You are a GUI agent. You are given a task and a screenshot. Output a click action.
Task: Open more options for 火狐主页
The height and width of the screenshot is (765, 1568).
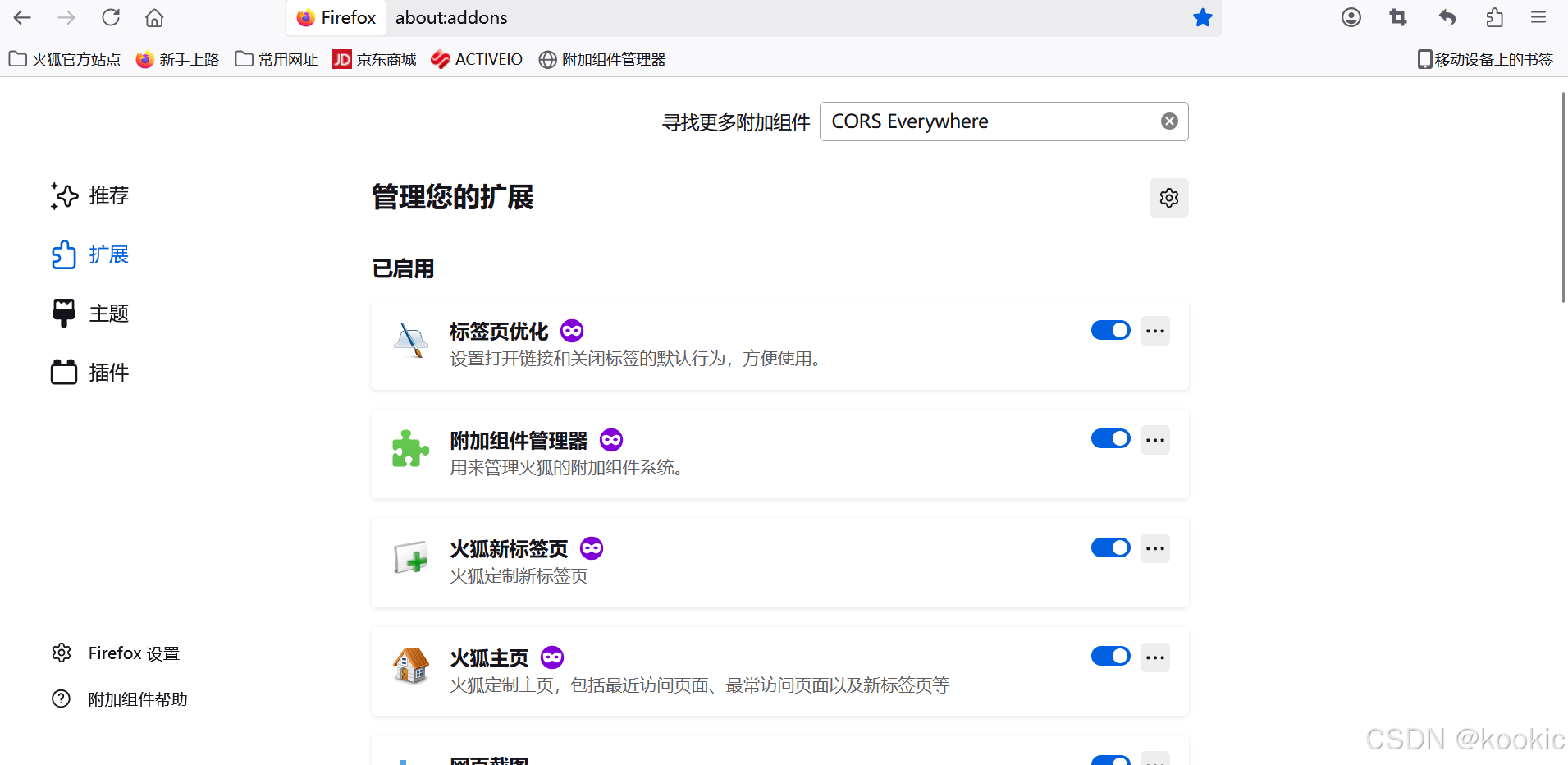1155,657
